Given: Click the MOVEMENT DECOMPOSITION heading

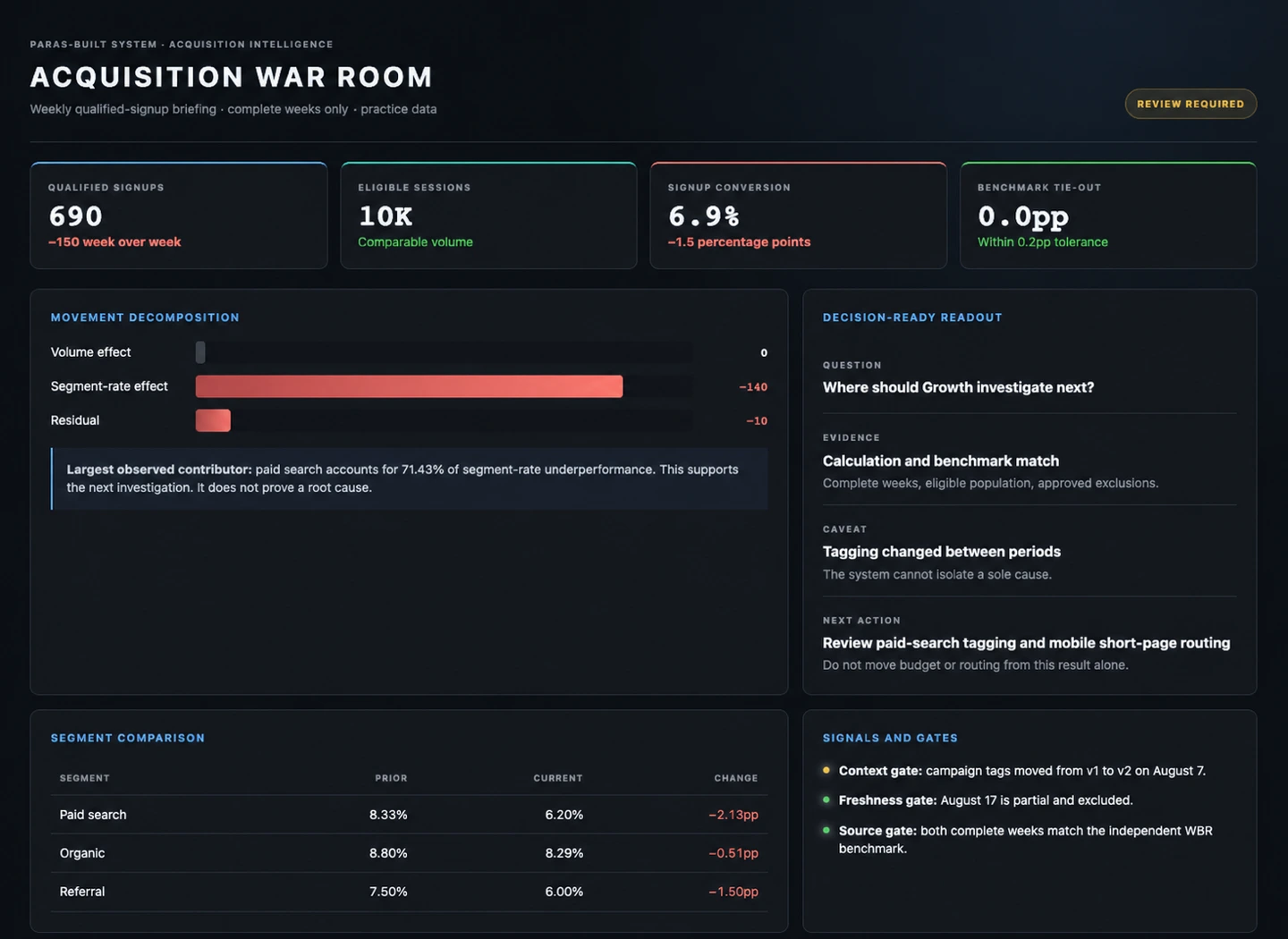Looking at the screenshot, I should tap(145, 317).
